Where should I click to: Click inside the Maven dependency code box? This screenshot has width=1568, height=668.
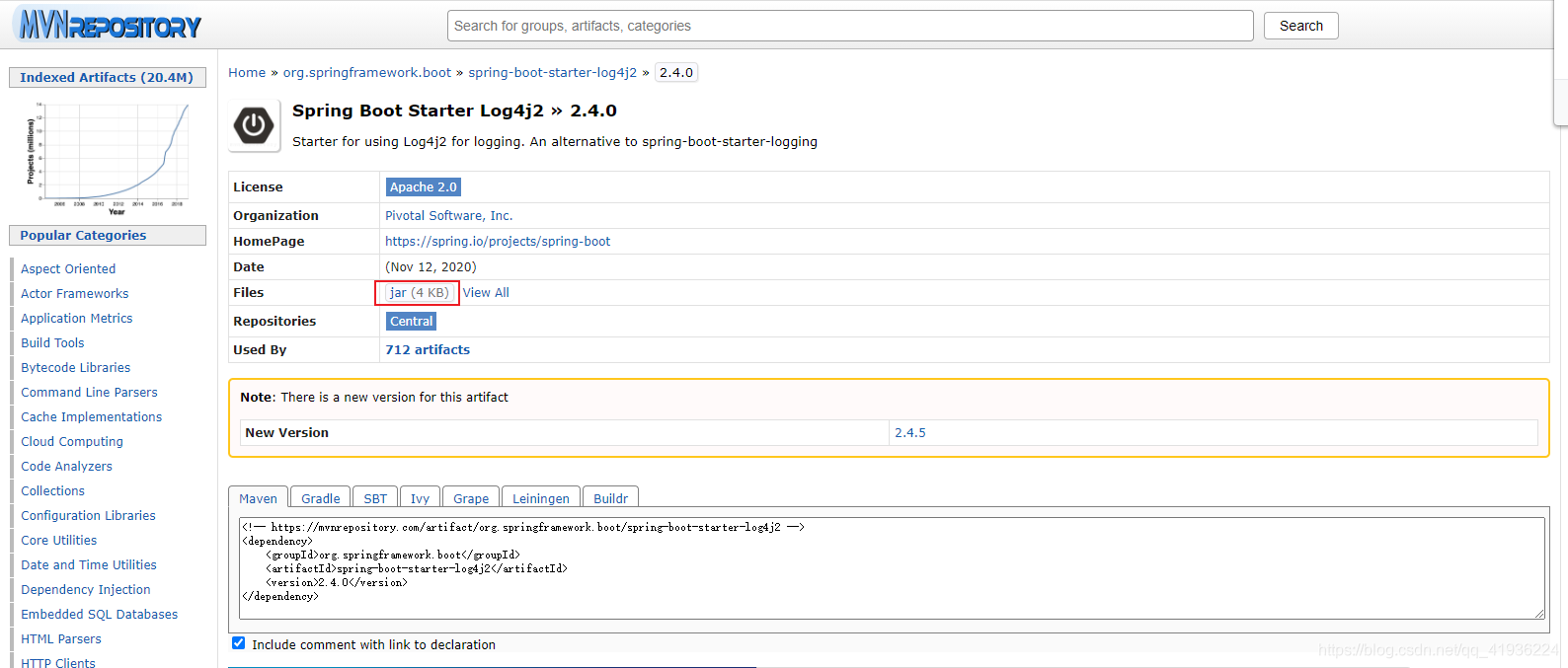[x=892, y=568]
